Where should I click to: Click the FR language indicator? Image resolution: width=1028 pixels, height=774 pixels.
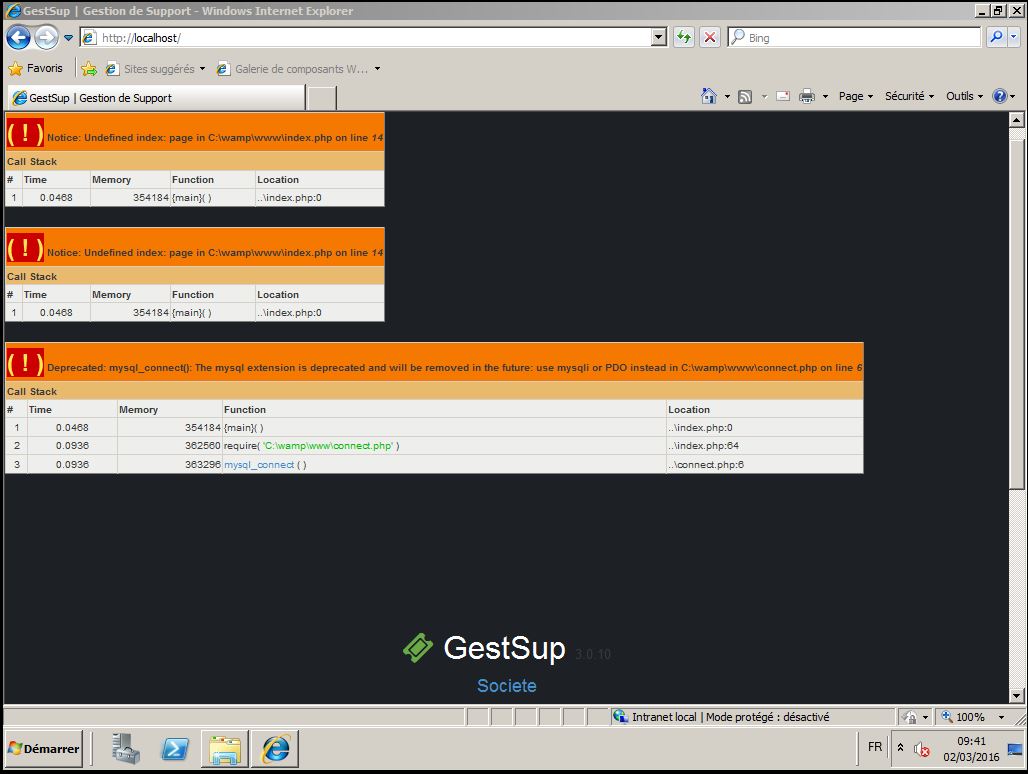click(875, 747)
